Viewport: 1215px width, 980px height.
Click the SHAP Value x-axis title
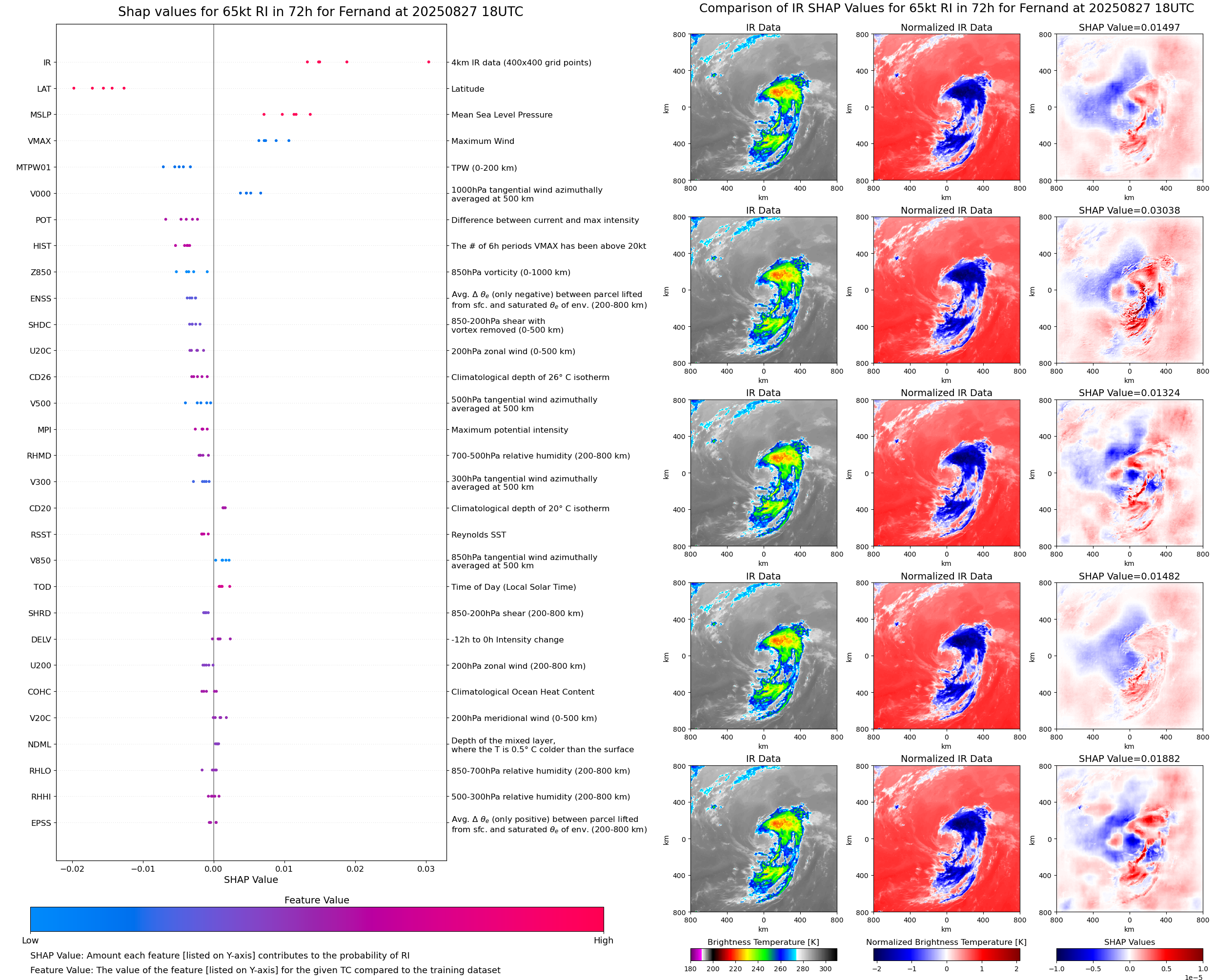click(x=251, y=880)
